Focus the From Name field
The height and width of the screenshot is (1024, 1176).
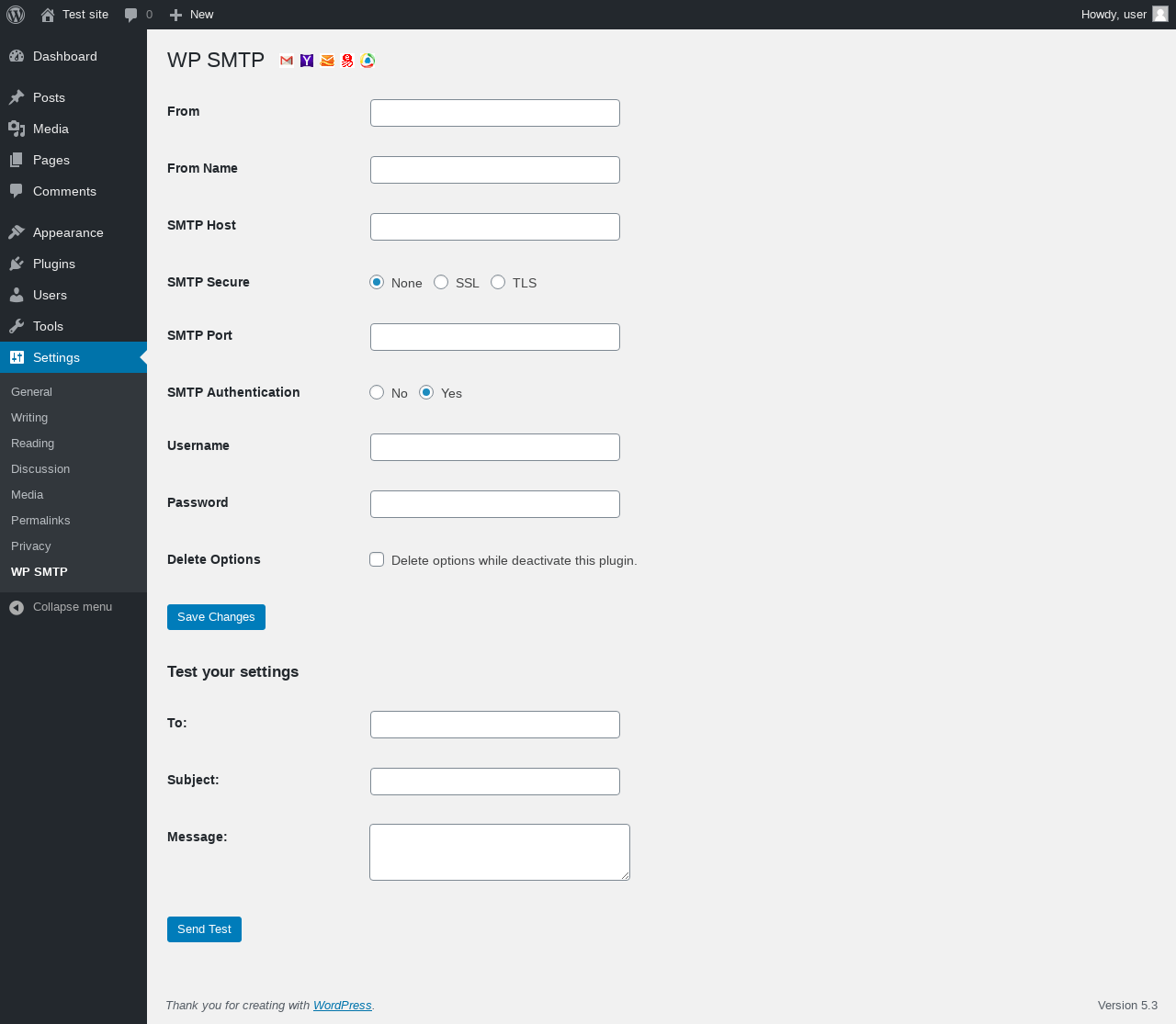[x=495, y=170]
